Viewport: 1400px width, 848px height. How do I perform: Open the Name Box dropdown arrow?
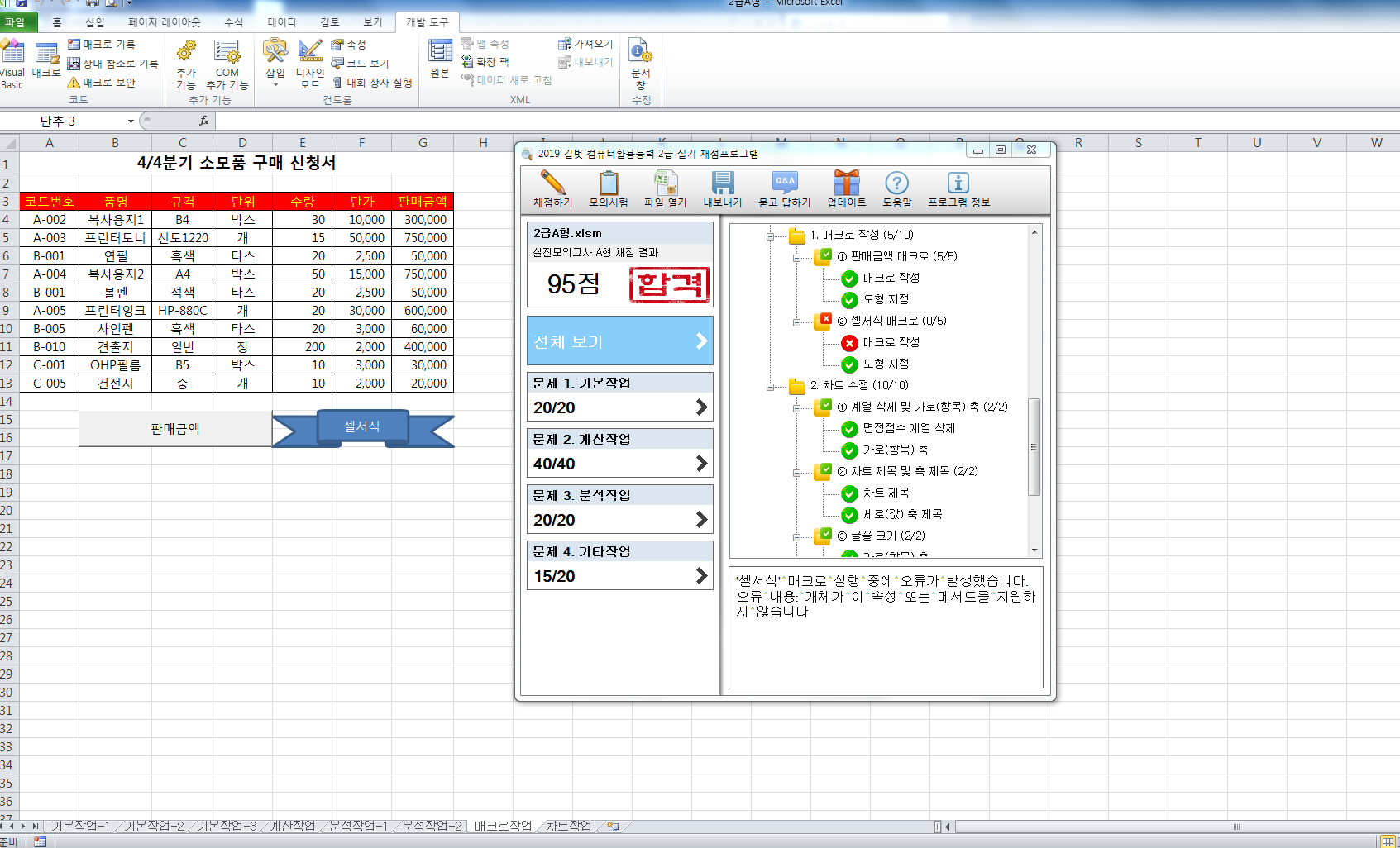[x=131, y=121]
